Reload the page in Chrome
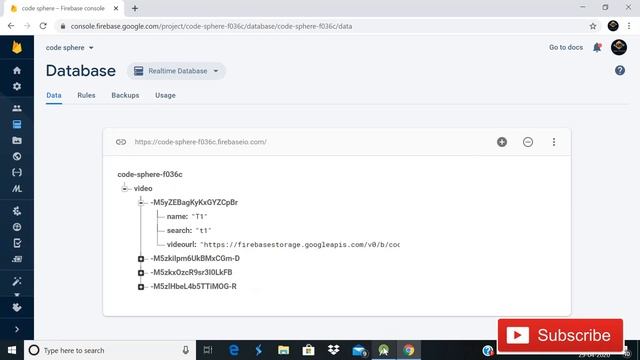The height and width of the screenshot is (360, 640). [43, 26]
